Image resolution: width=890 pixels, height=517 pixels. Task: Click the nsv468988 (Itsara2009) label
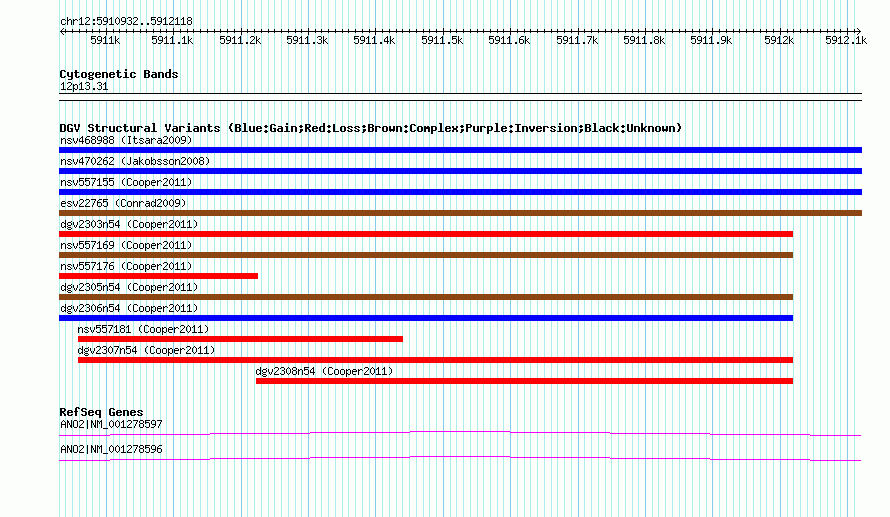point(126,140)
